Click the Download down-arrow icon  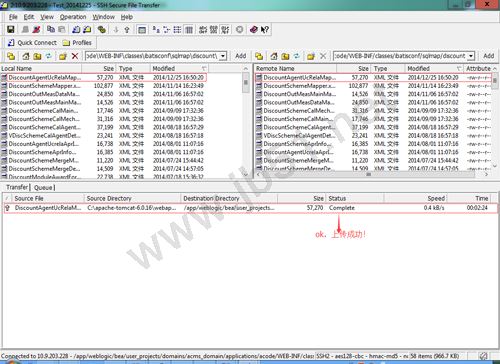[x=116, y=30]
